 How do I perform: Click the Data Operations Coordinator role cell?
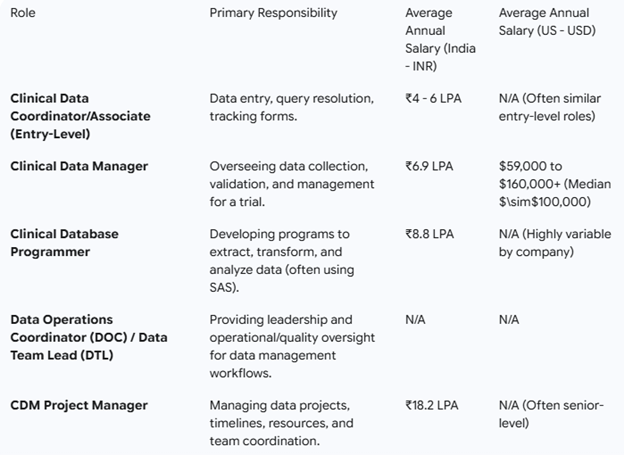click(88, 337)
